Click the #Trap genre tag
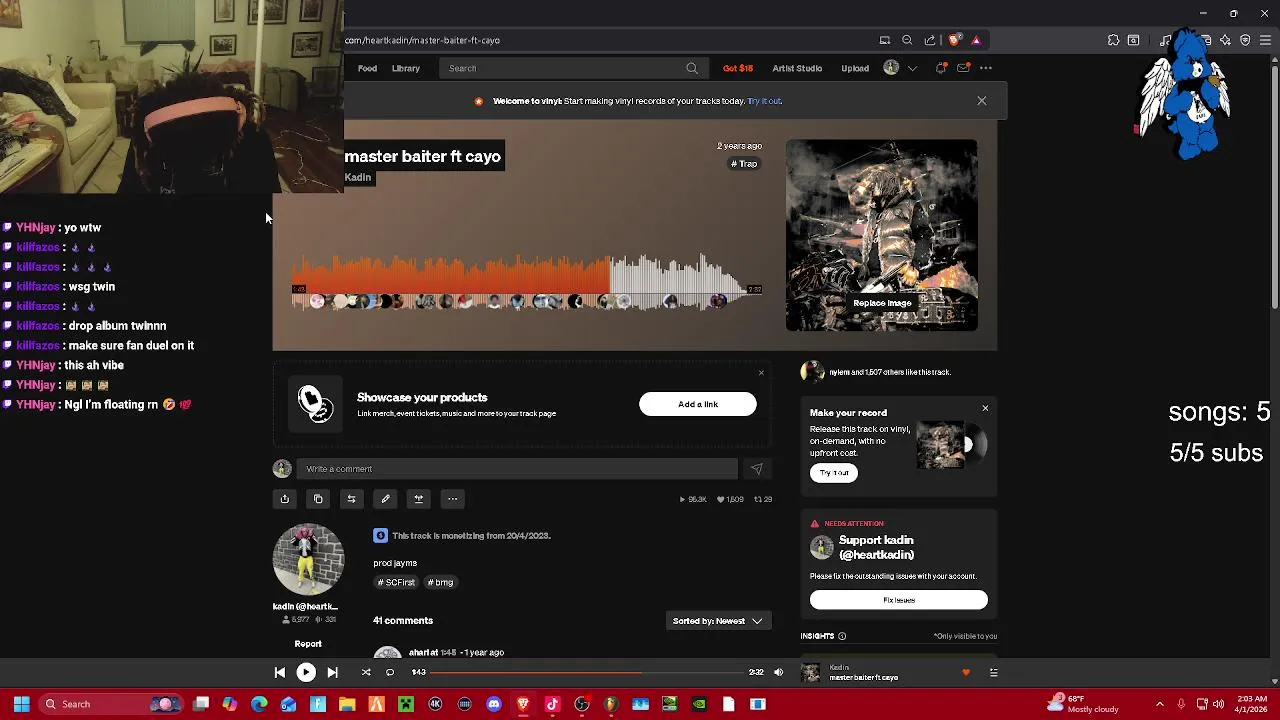The height and width of the screenshot is (720, 1280). coord(744,164)
